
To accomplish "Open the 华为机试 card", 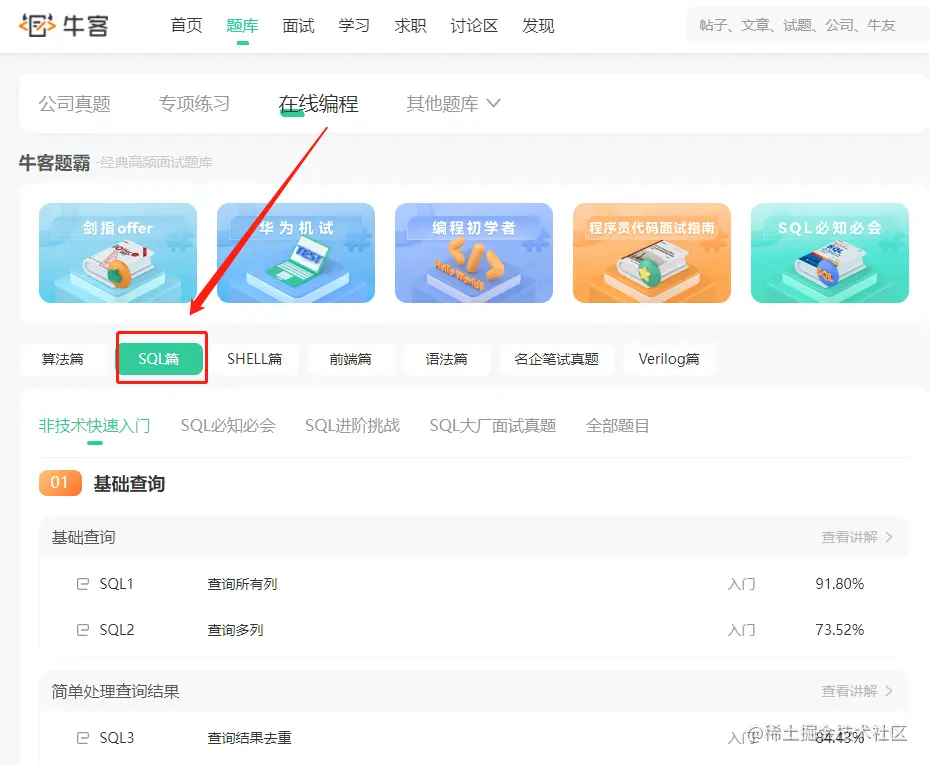I will coord(296,253).
